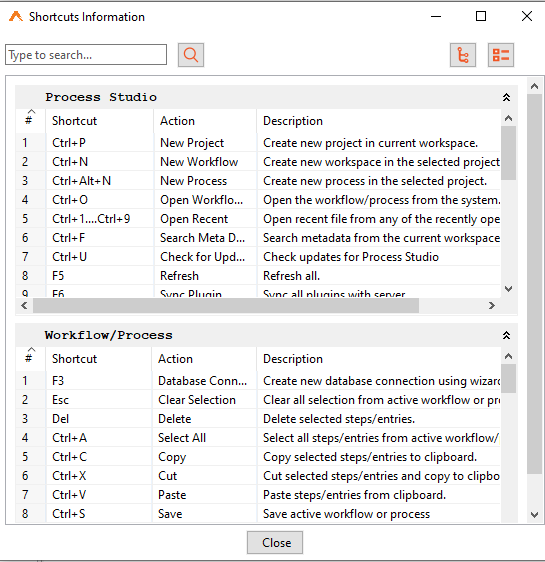The height and width of the screenshot is (562, 545).
Task: Select the F5 shortcut cell
Action: tap(99, 276)
